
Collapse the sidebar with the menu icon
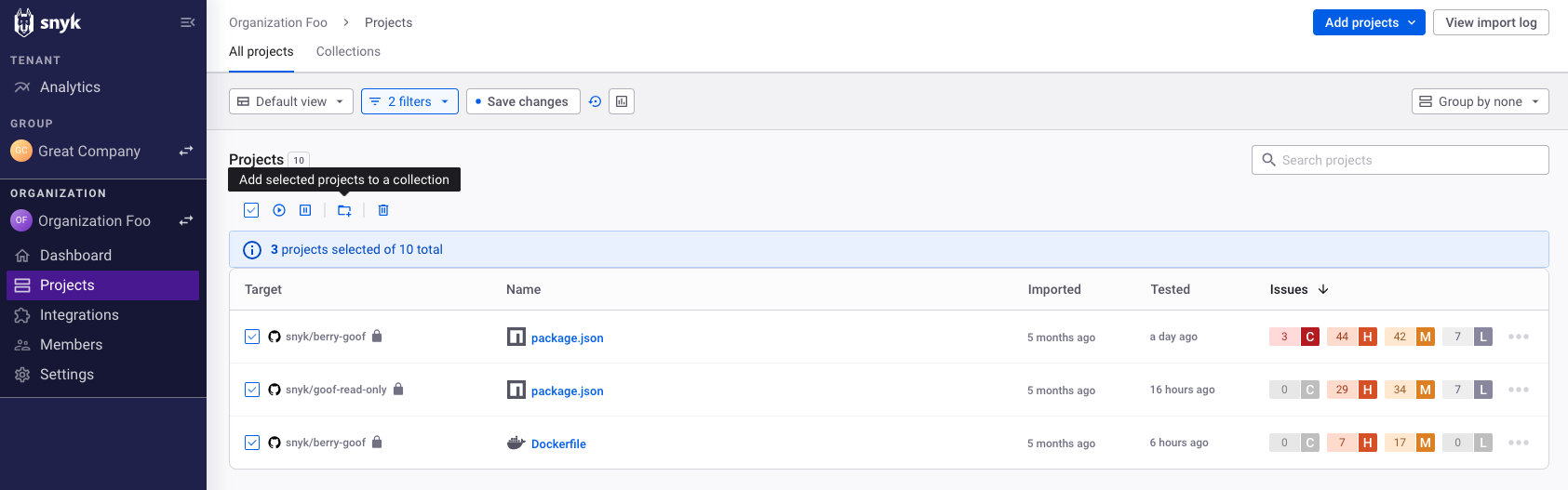187,22
